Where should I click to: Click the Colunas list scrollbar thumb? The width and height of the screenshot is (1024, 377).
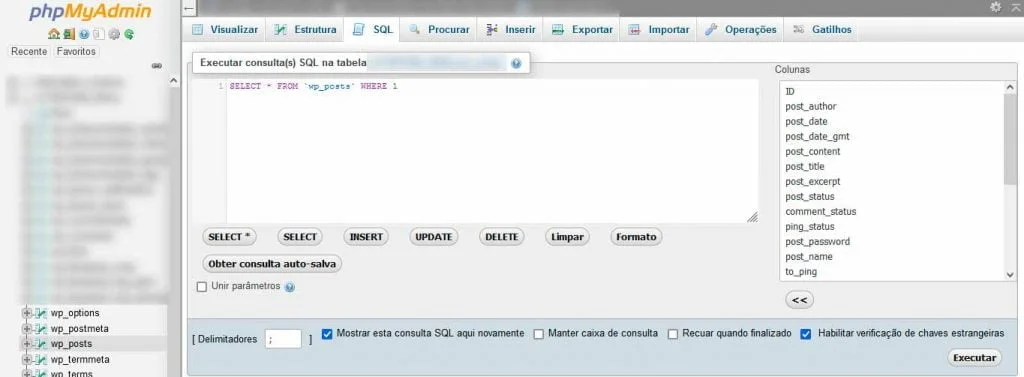pyautogui.click(x=1010, y=139)
